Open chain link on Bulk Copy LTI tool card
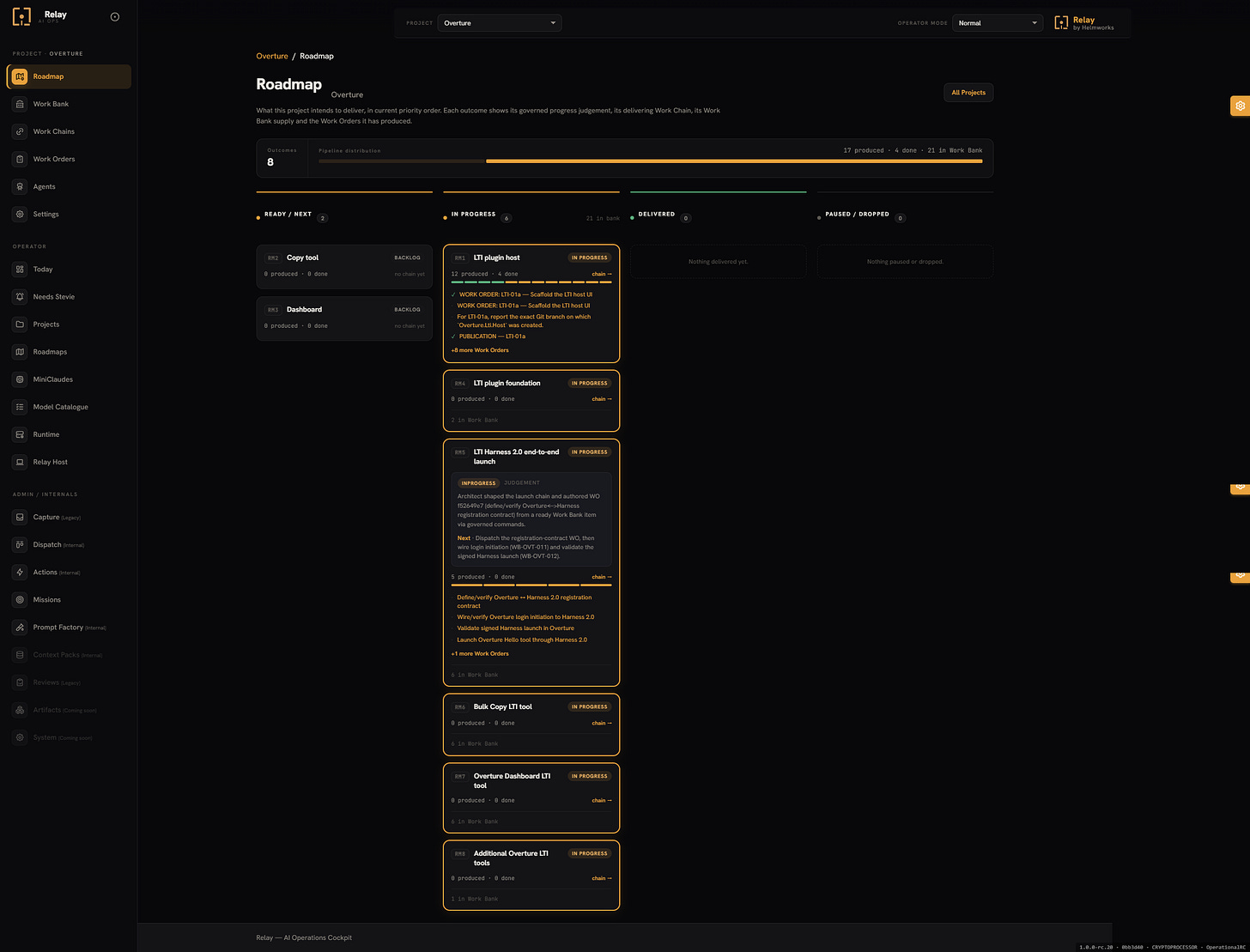The image size is (1250, 952). pos(602,723)
